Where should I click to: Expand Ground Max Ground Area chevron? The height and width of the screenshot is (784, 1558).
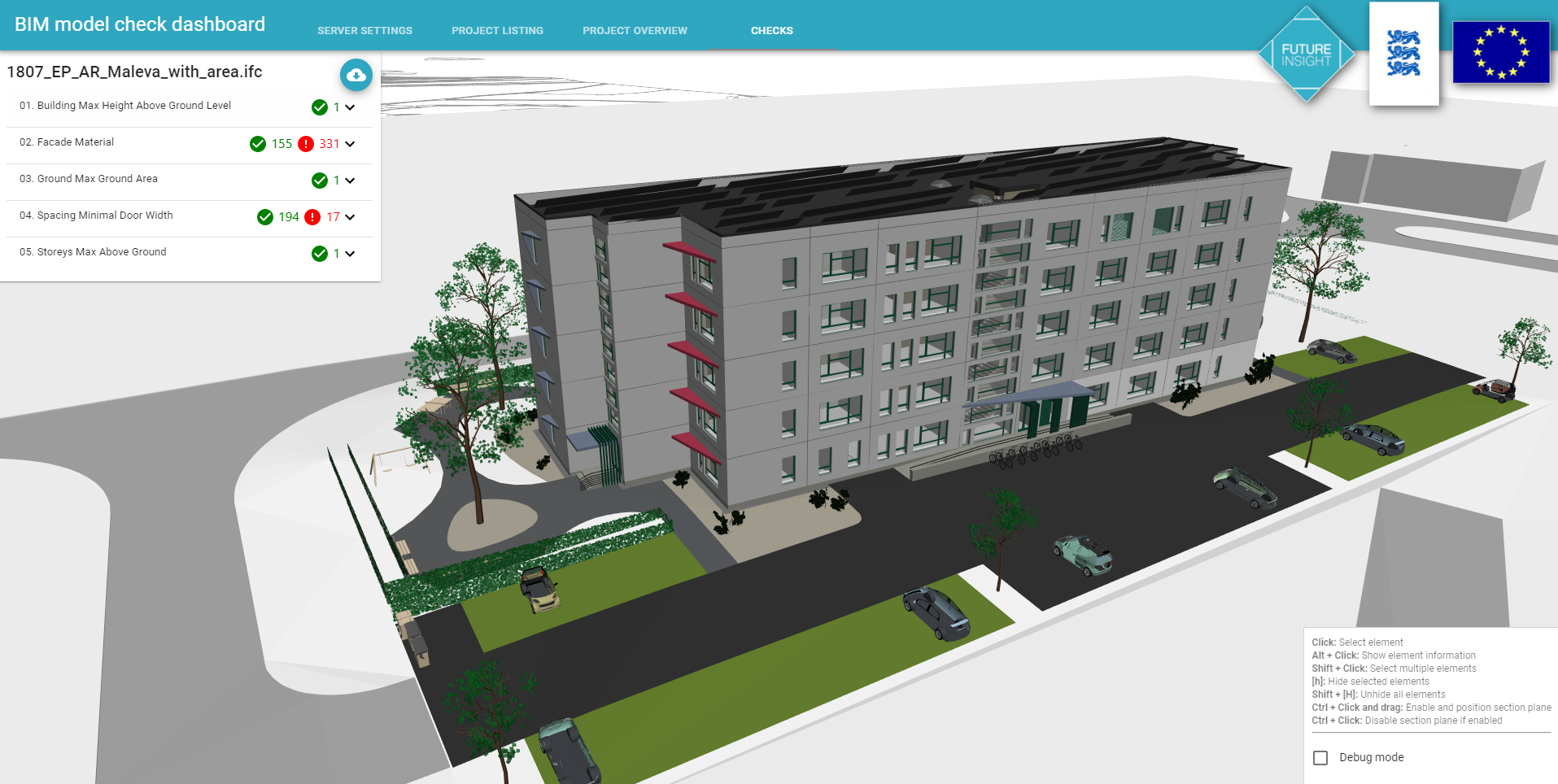pos(350,181)
